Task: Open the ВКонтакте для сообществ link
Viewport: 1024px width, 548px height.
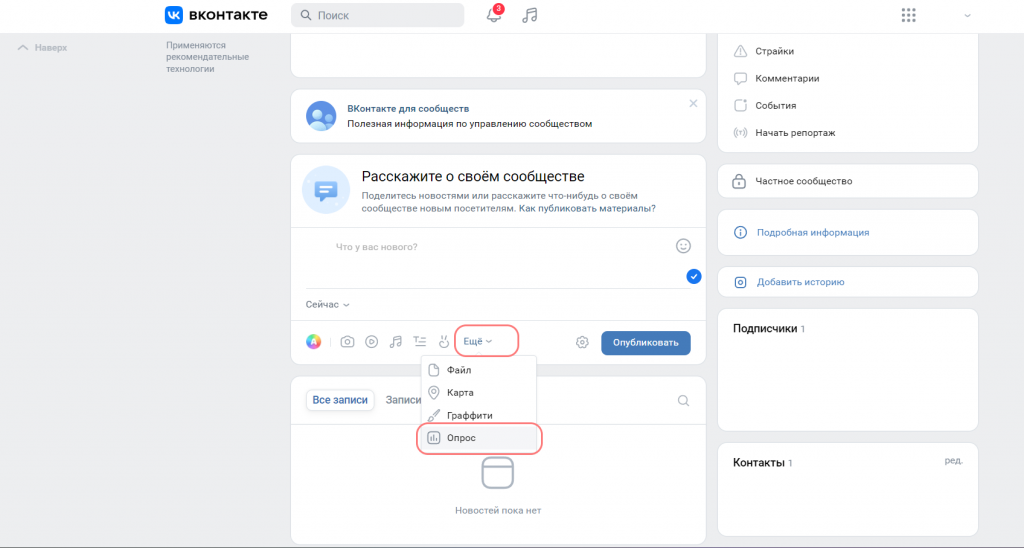Action: (408, 108)
